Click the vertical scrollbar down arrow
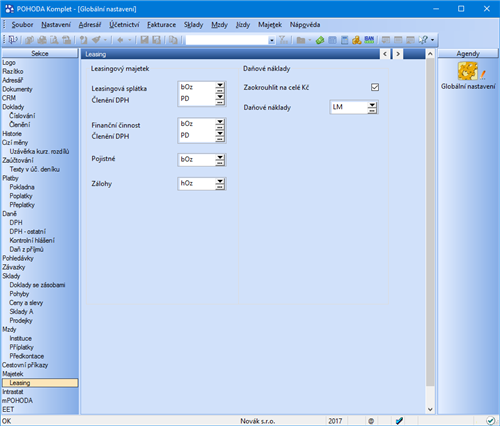Viewport: 500px width, 426px height. [430, 409]
